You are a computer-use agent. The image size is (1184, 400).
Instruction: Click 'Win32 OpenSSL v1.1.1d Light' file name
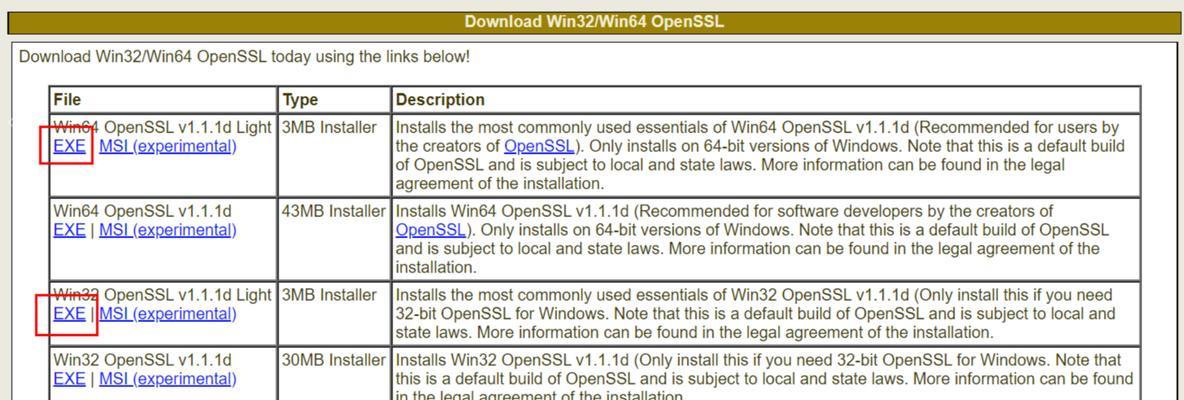coord(162,295)
